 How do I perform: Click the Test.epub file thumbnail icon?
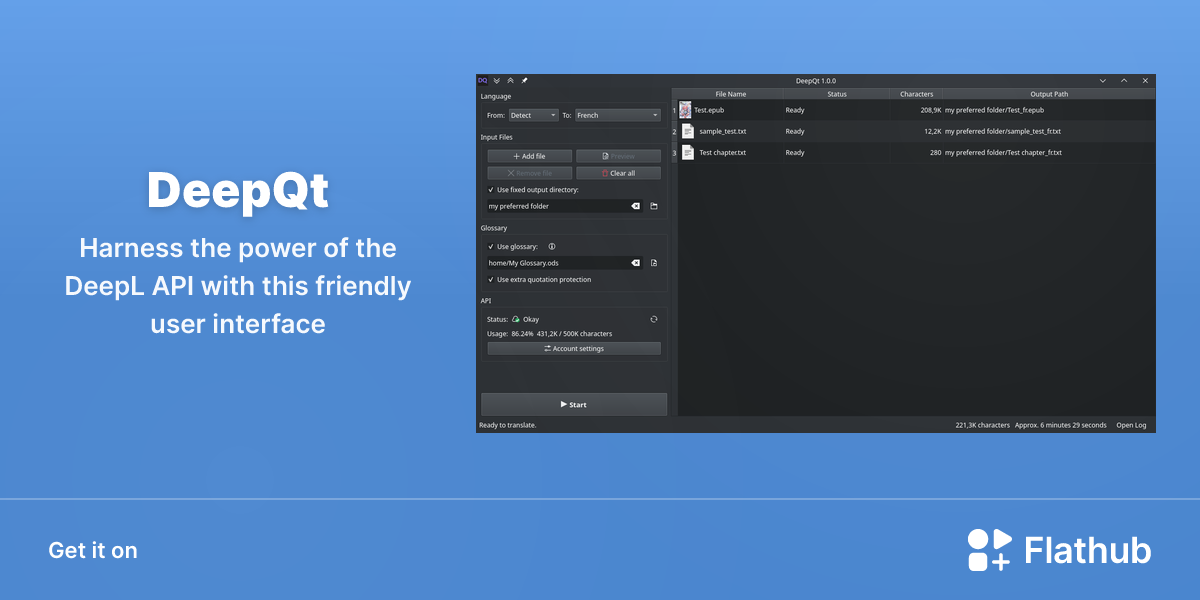tap(685, 110)
